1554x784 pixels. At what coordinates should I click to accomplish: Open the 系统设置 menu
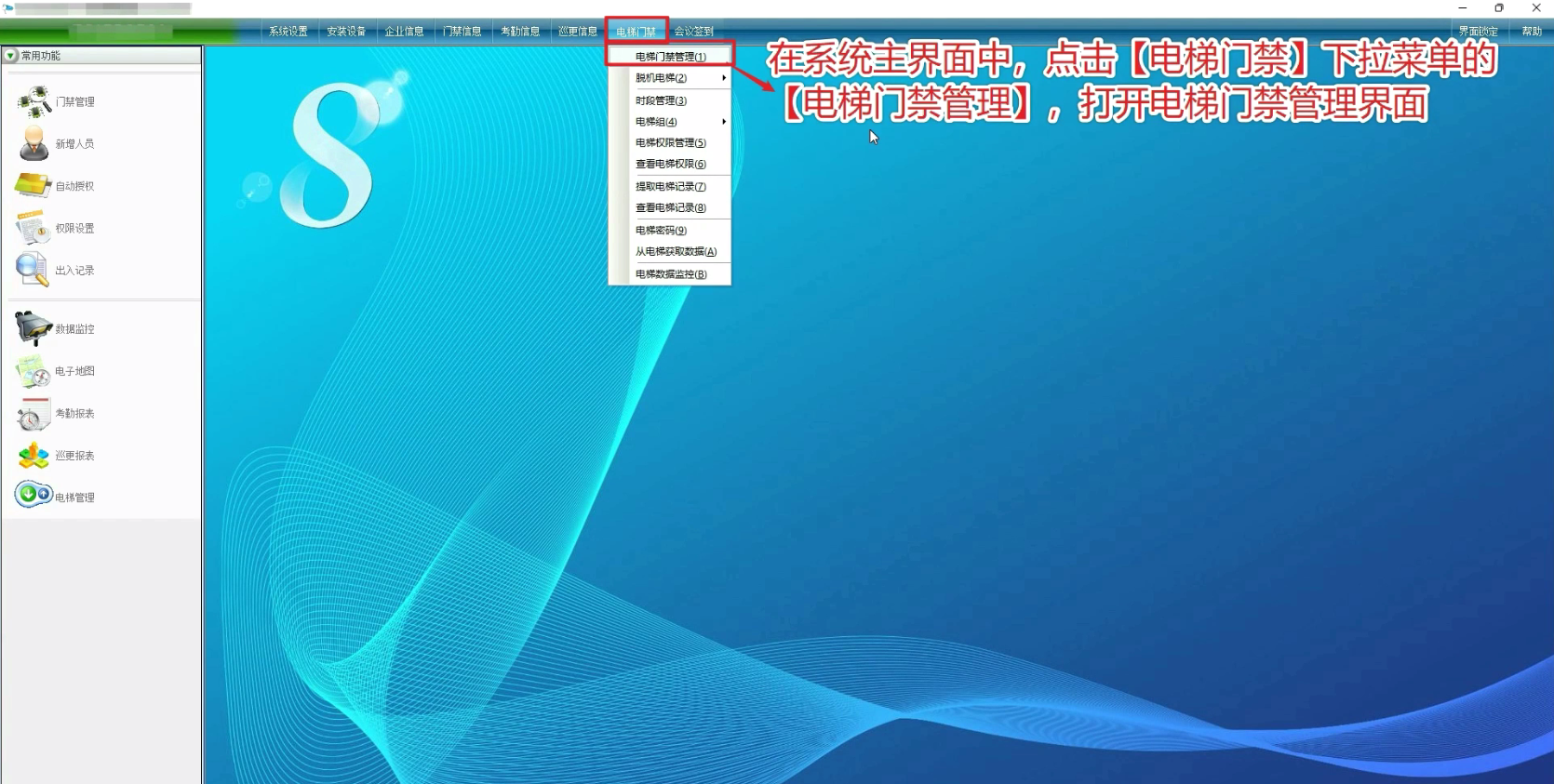point(288,32)
